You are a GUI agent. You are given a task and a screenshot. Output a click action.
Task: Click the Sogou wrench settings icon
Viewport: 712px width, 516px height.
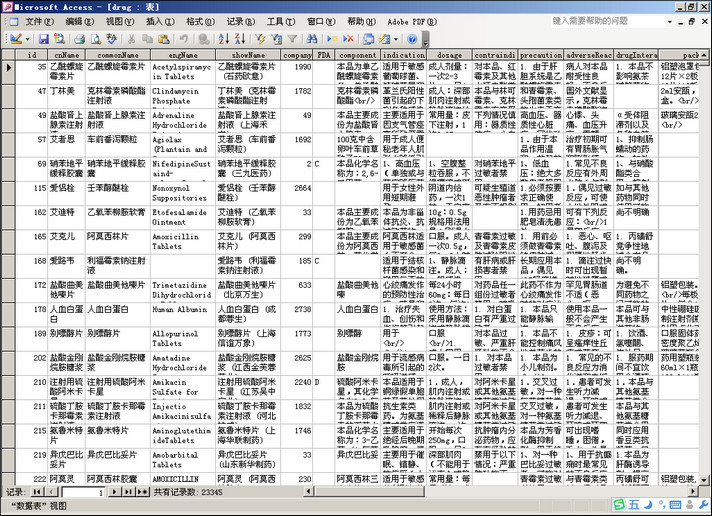pyautogui.click(x=704, y=504)
